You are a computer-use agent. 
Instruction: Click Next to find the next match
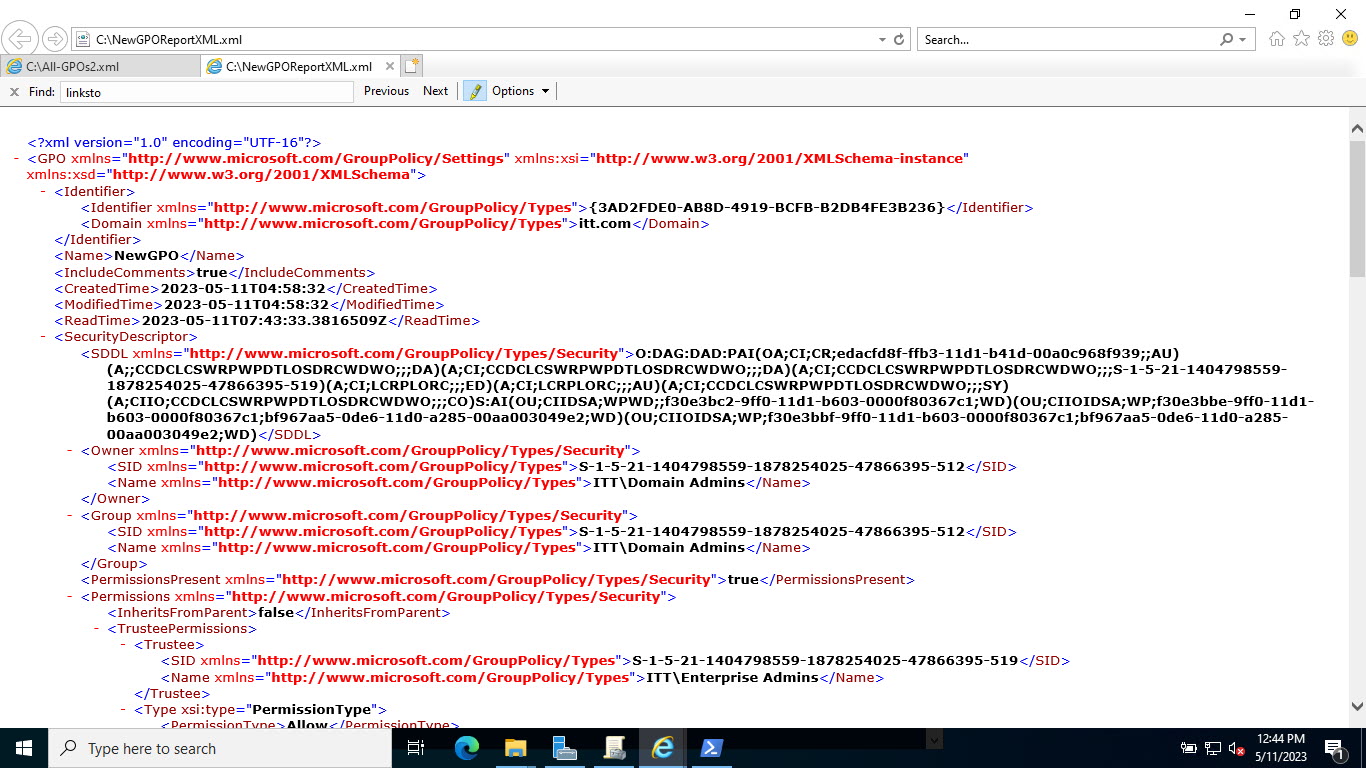[x=435, y=90]
